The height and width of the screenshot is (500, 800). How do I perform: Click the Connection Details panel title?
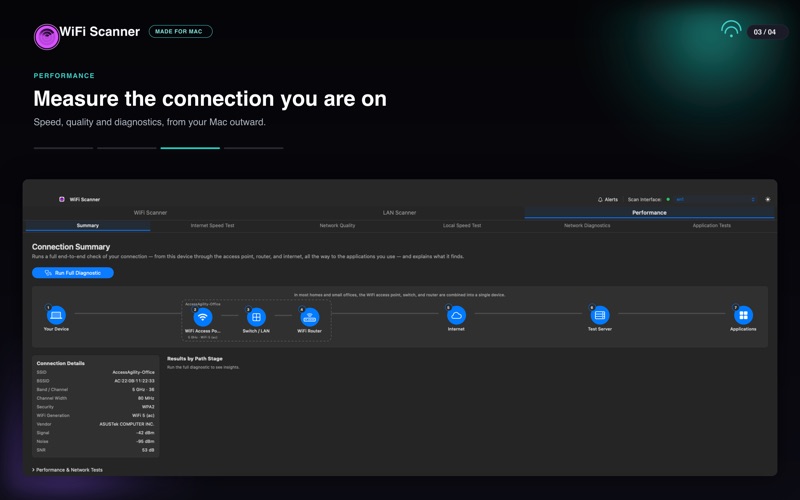coord(61,363)
